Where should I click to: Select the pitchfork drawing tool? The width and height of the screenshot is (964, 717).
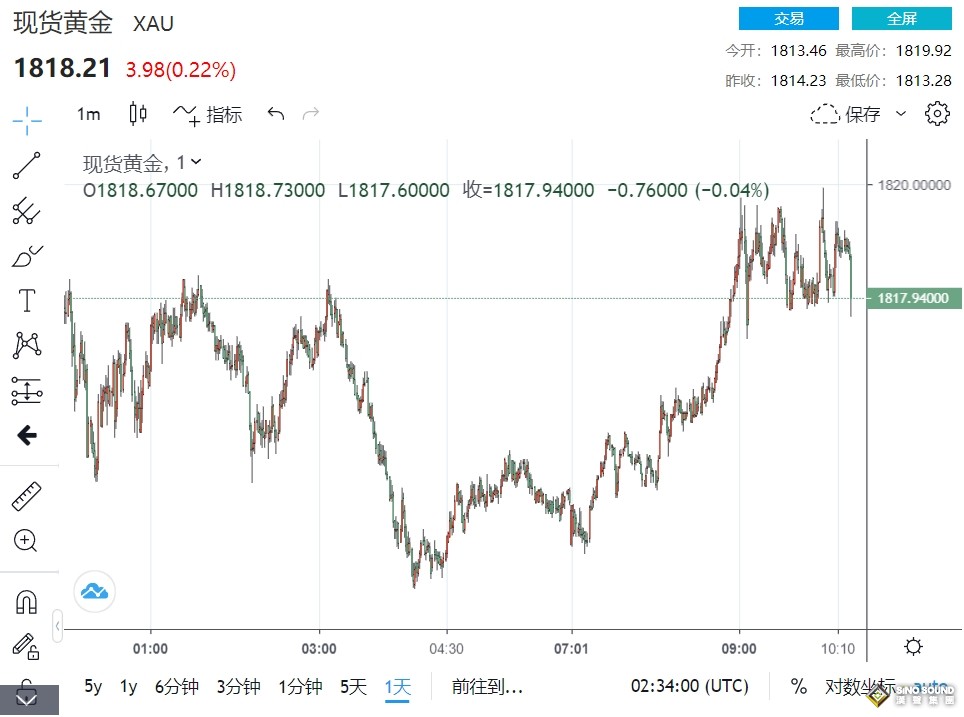[x=27, y=211]
